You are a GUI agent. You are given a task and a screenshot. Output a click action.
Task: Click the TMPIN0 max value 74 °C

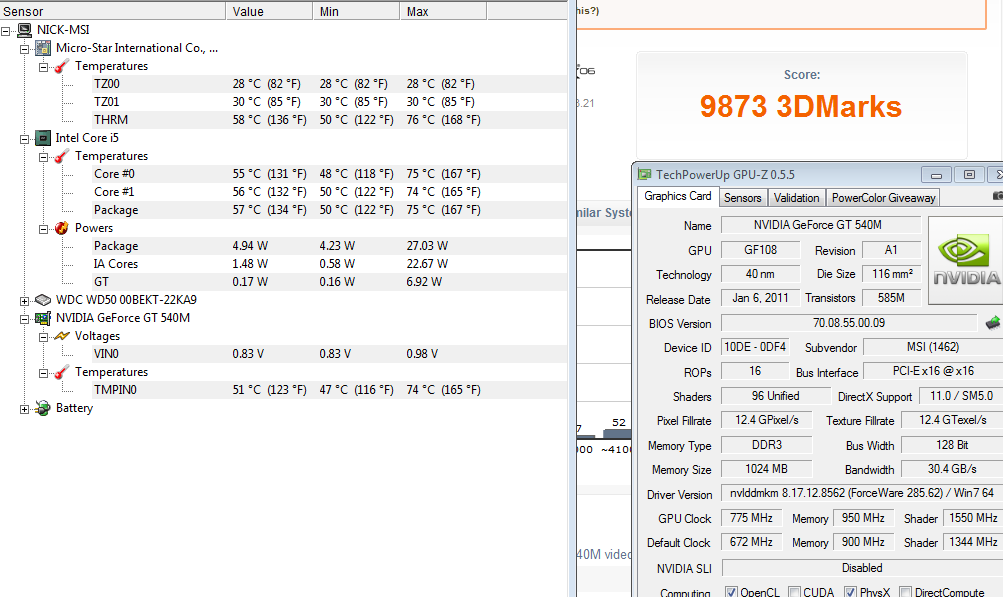click(443, 390)
